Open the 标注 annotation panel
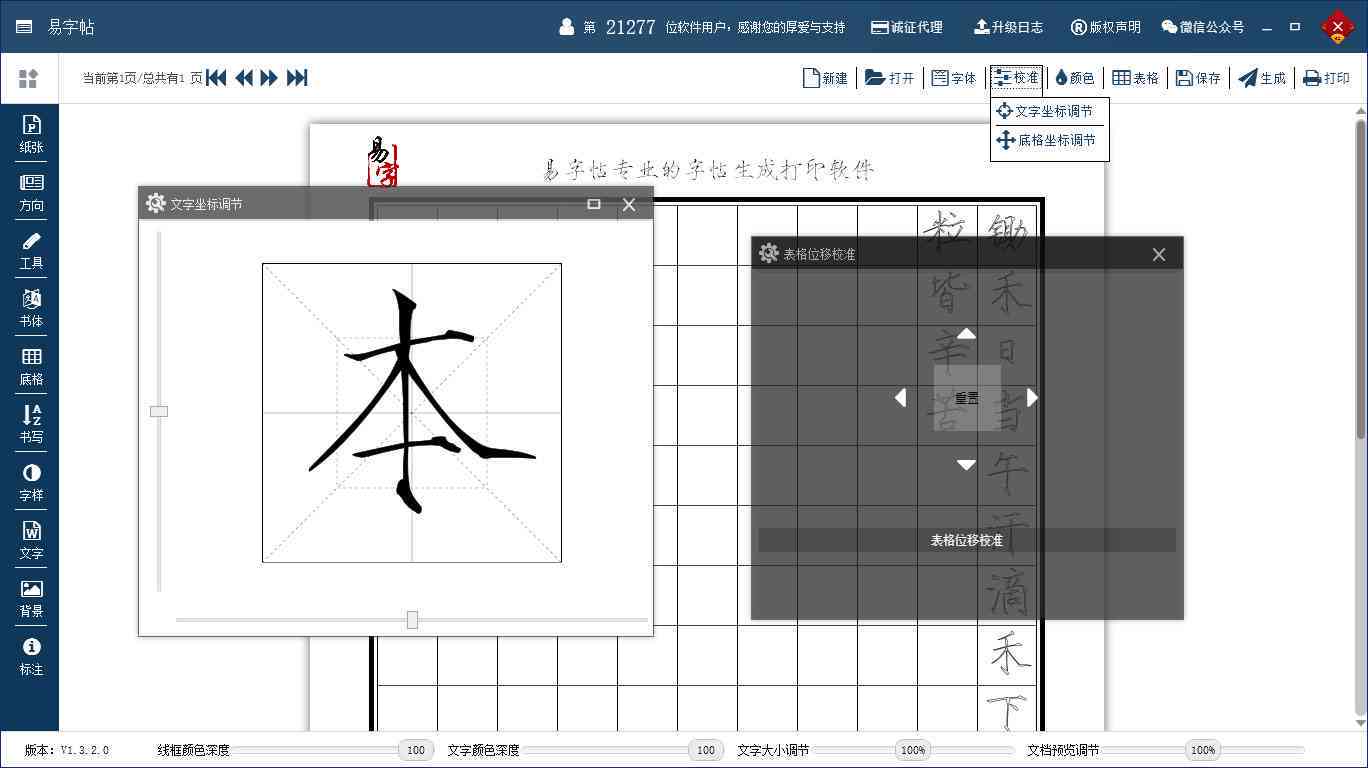The width and height of the screenshot is (1368, 768). (31, 656)
